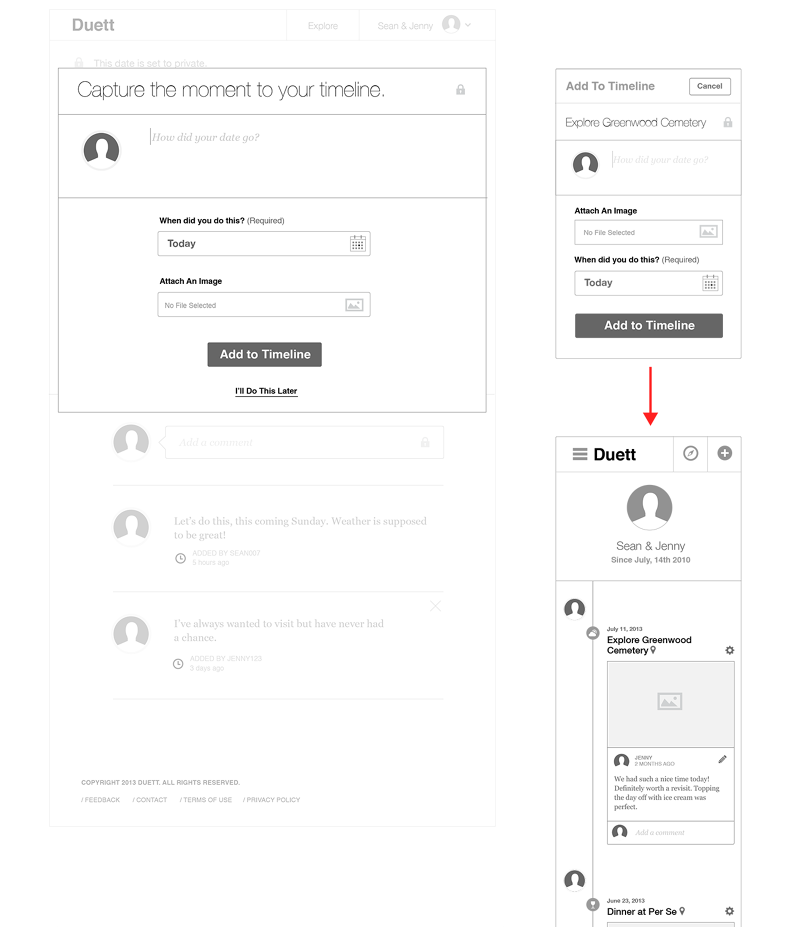The image size is (800, 927).
Task: Click the I'll Do This Later link
Action: (266, 391)
